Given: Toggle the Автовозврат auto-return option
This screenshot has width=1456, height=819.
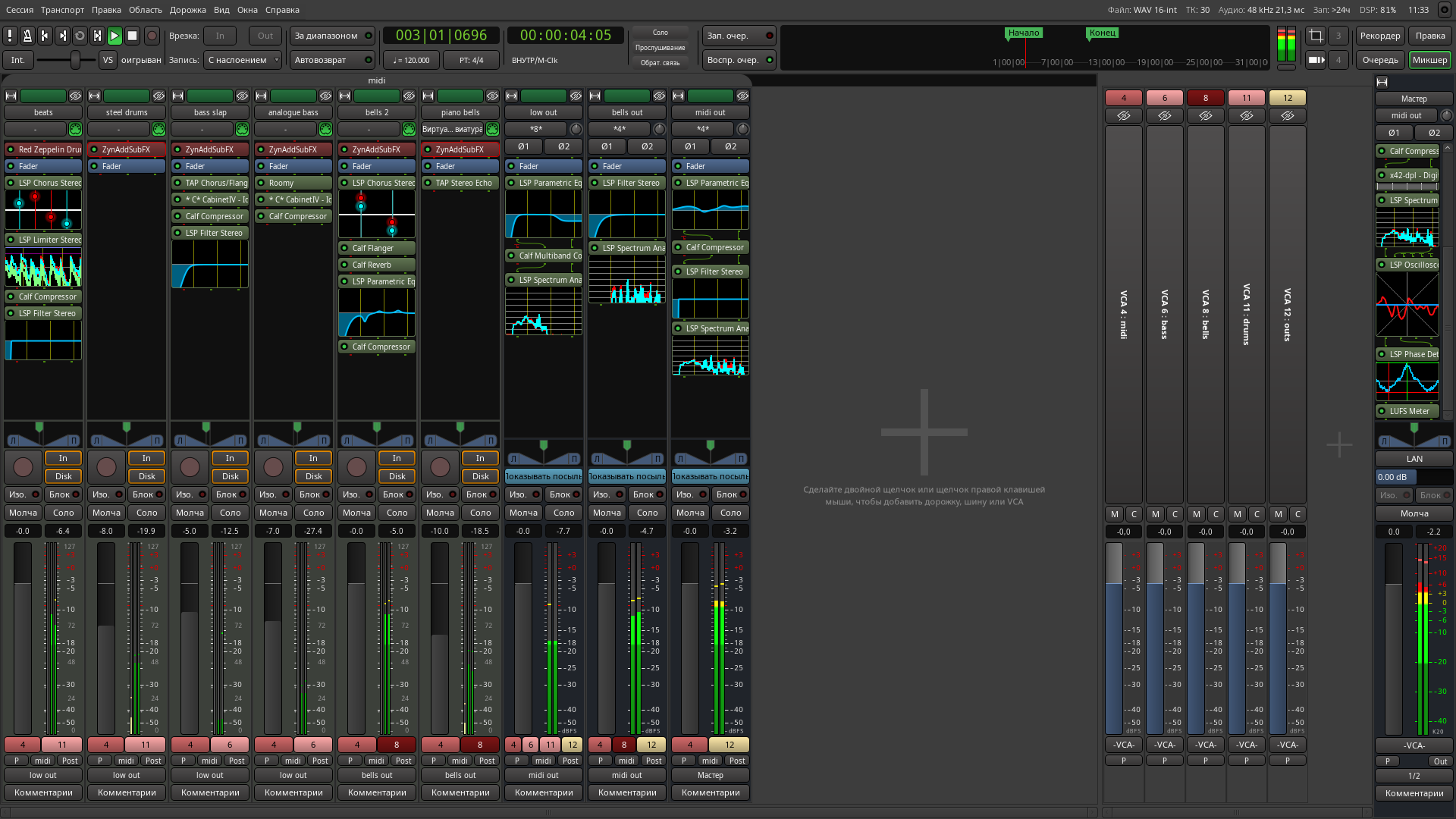Looking at the screenshot, I should pos(332,60).
